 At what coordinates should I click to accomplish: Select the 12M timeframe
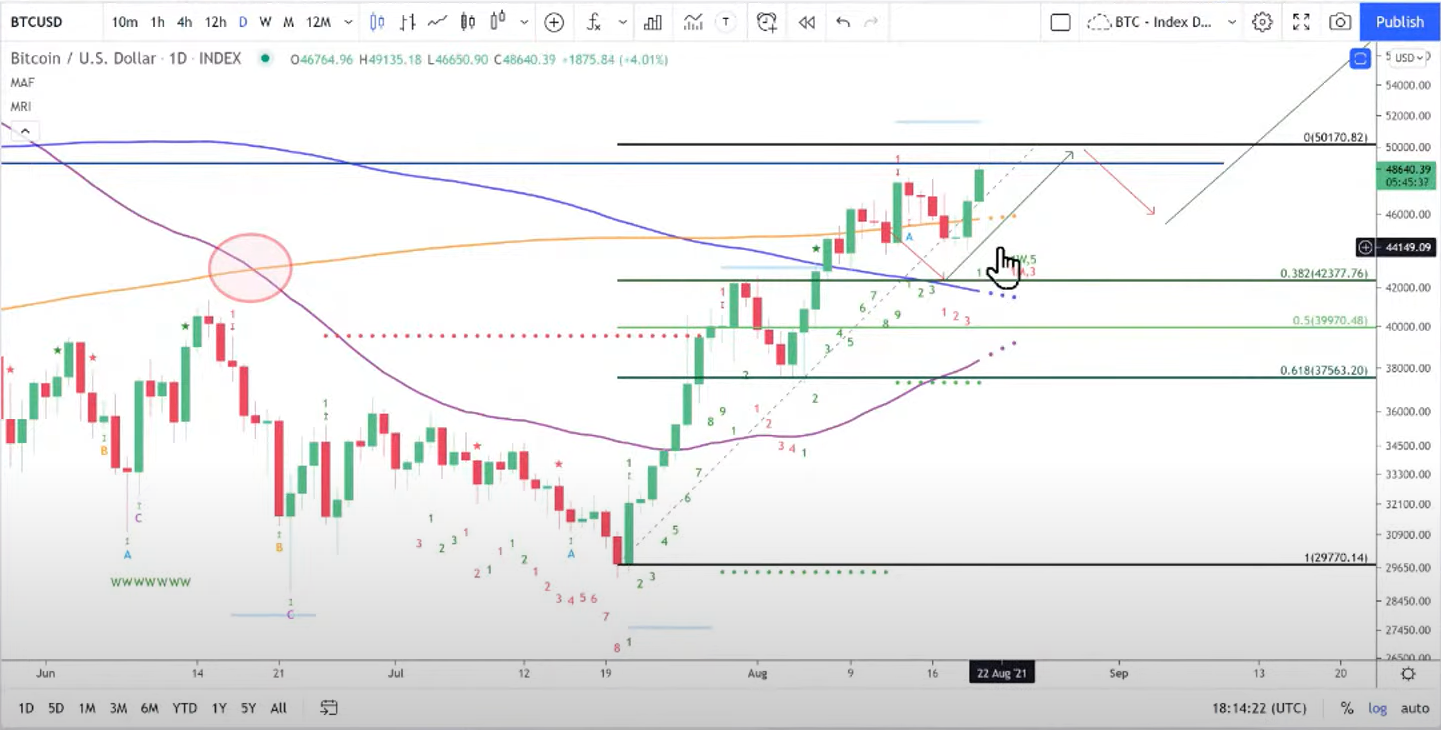point(318,22)
